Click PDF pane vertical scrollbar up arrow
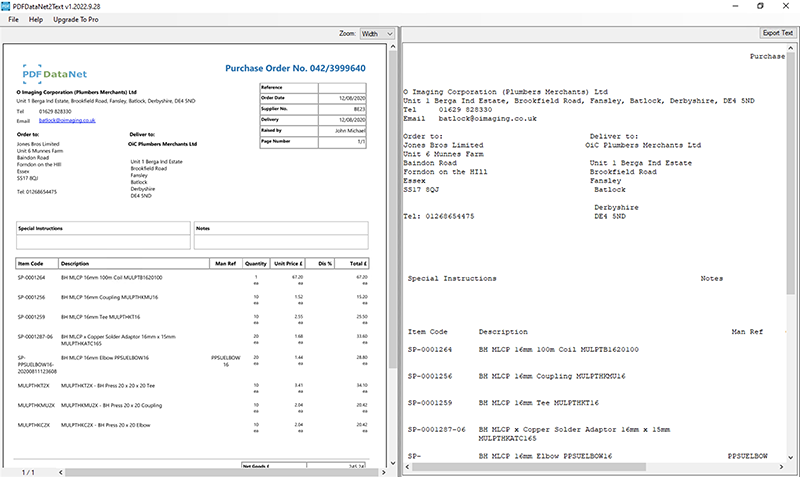 pyautogui.click(x=393, y=47)
